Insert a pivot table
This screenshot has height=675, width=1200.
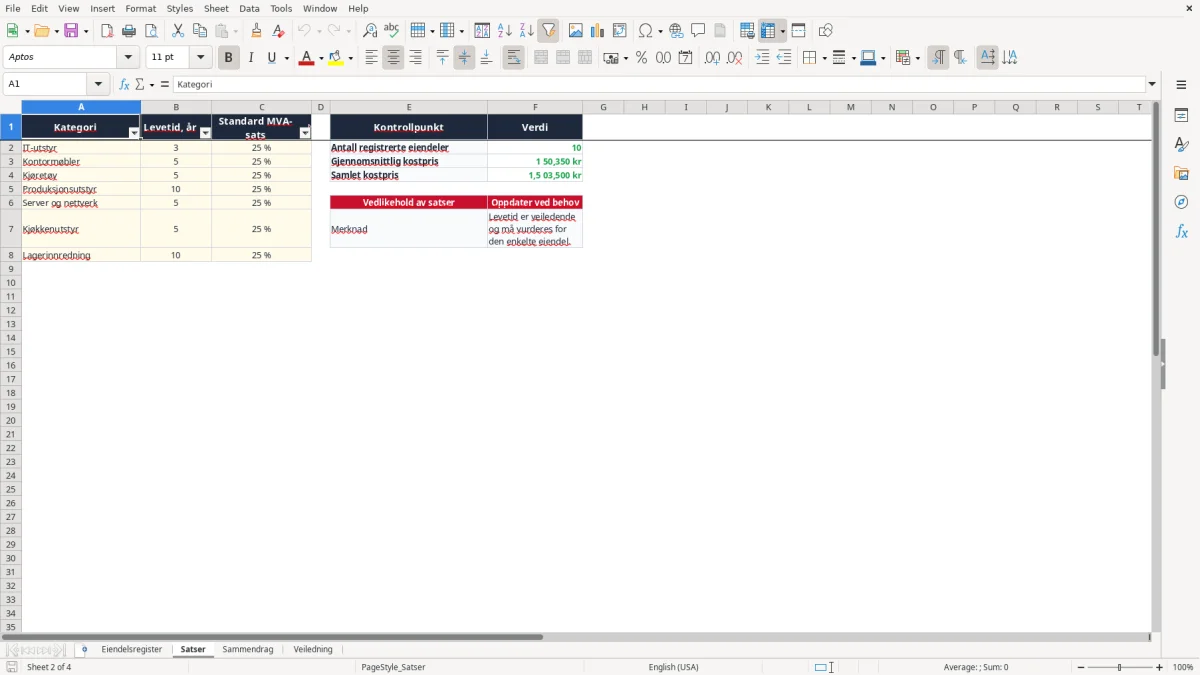(619, 31)
